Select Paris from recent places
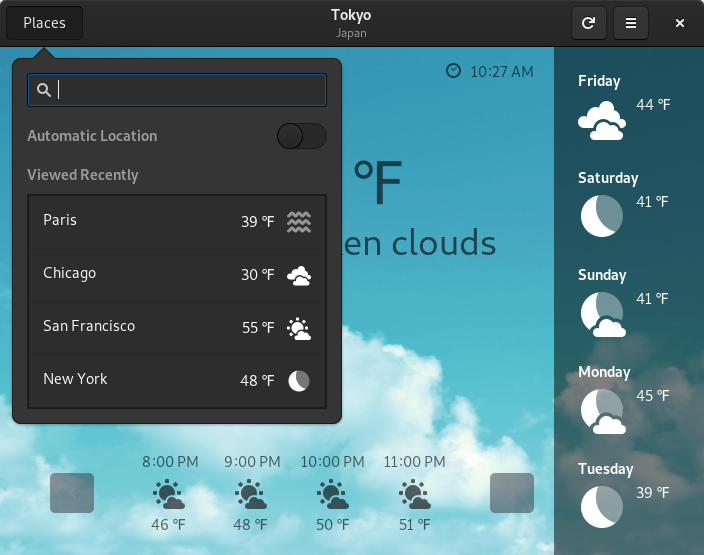The image size is (704, 555). [x=177, y=221]
